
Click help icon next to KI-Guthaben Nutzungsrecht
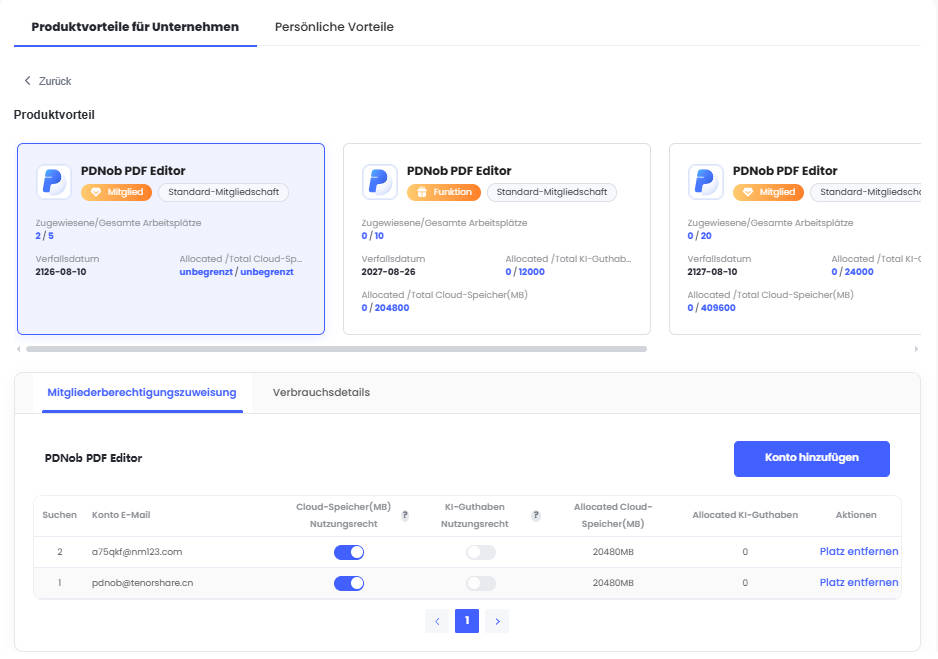tap(536, 515)
